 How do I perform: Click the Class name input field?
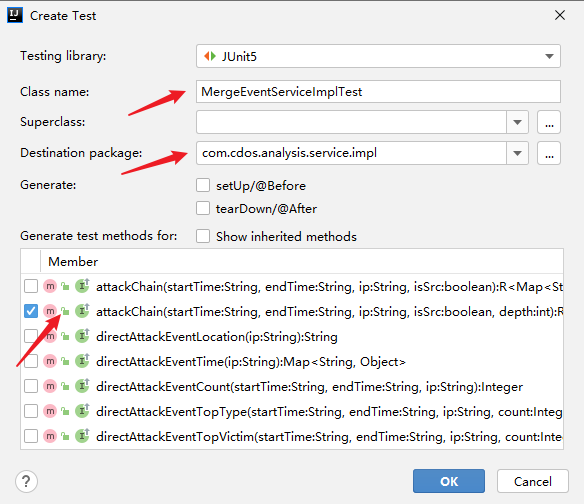(378, 92)
